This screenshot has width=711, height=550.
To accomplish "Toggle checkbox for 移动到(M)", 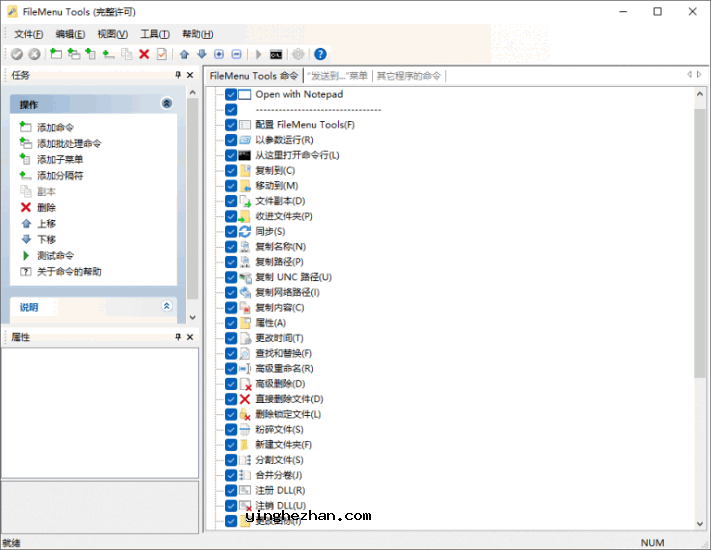I will point(231,186).
